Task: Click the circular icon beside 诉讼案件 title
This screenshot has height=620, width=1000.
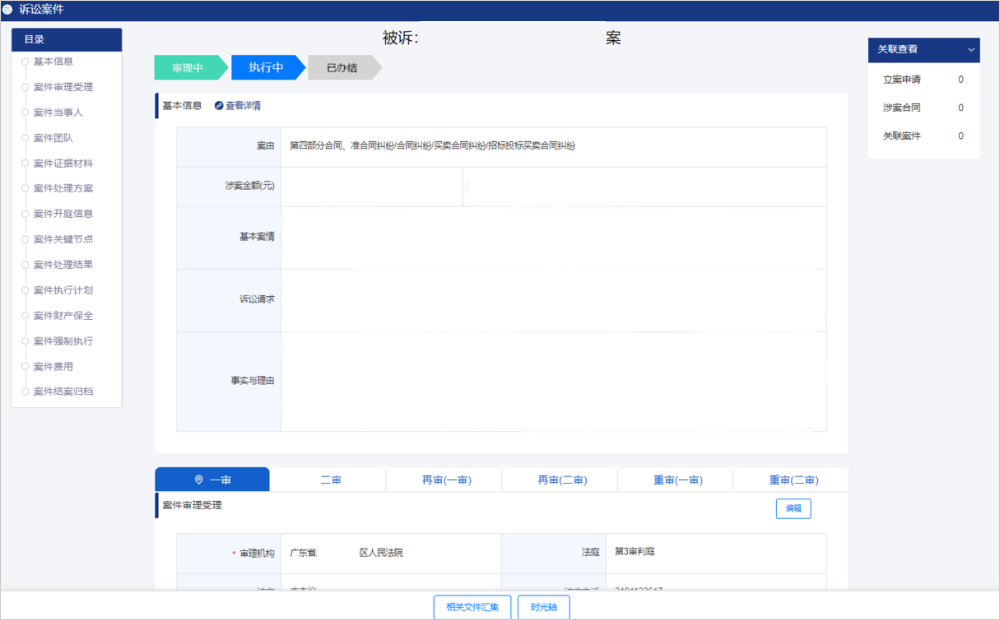Action: (8, 9)
